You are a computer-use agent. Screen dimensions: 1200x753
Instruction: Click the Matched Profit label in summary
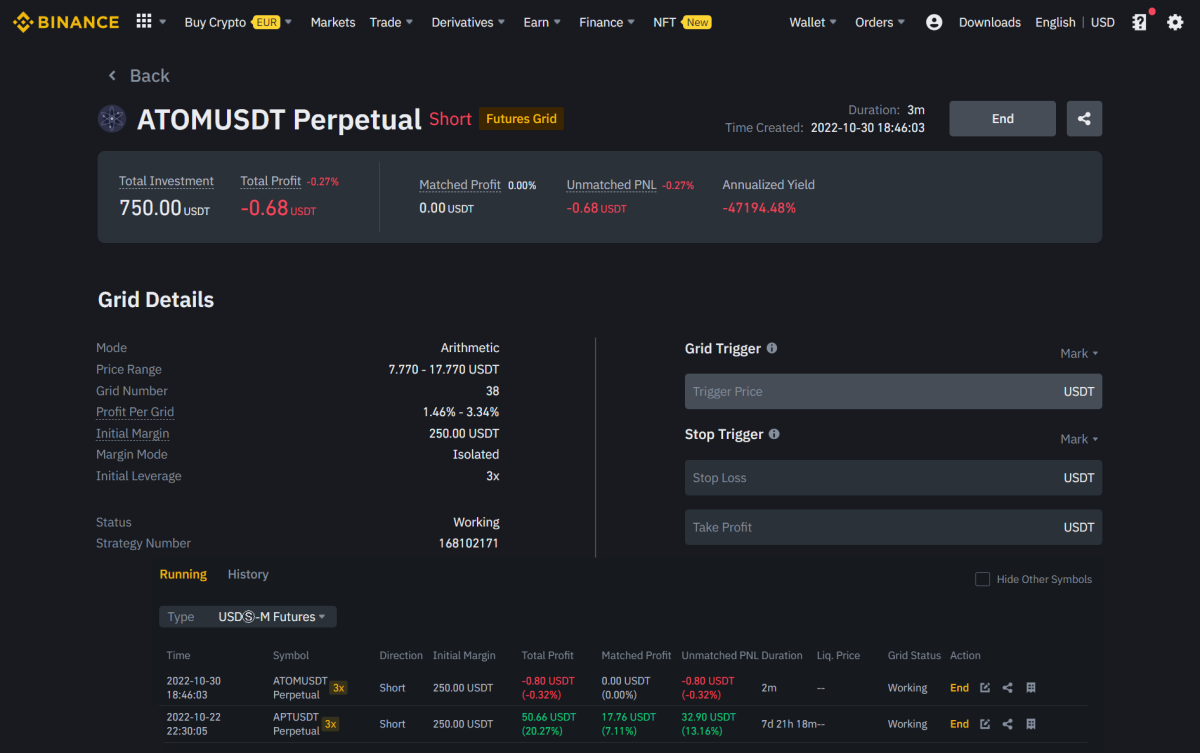(x=460, y=185)
